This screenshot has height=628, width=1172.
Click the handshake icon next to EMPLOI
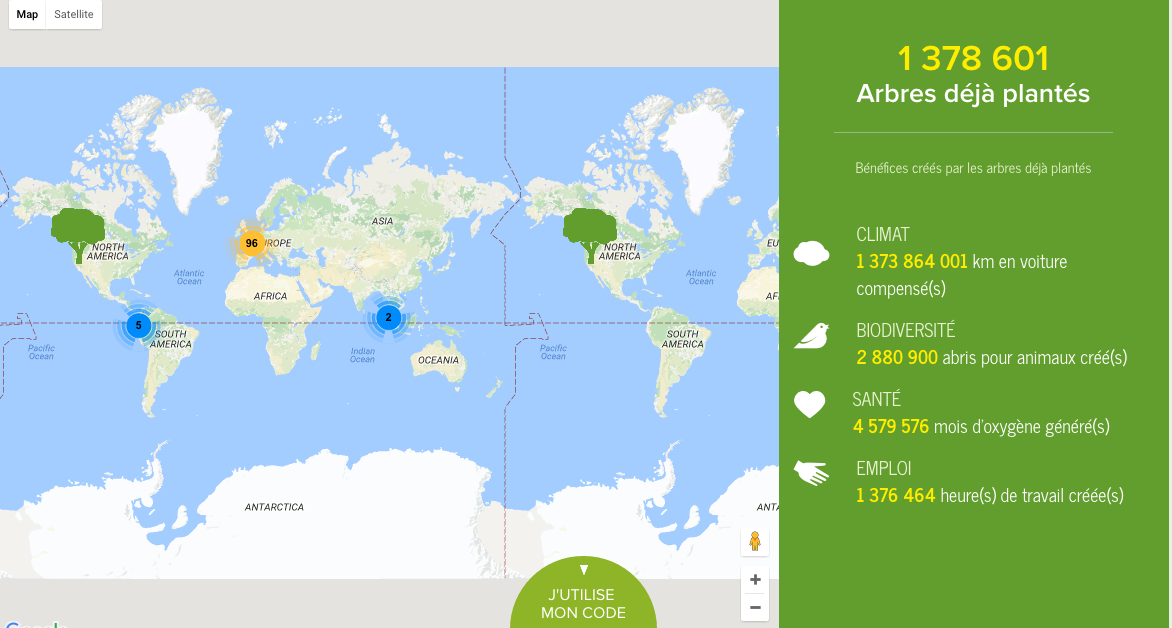click(811, 472)
